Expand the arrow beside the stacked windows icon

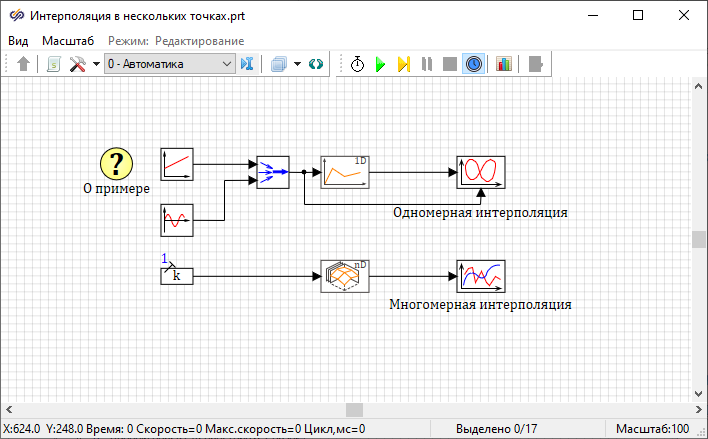298,64
